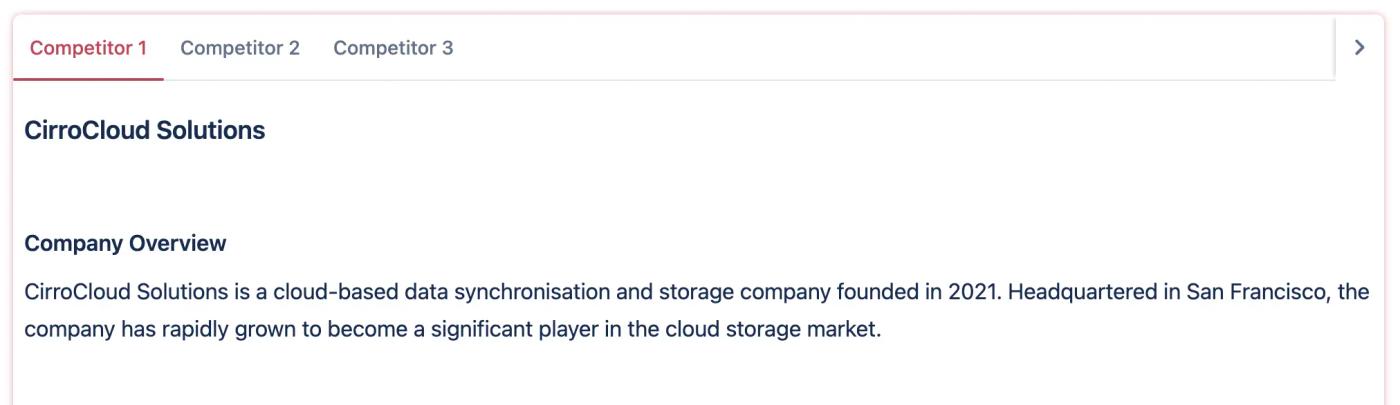Click the Company Overview subheading
The width and height of the screenshot is (1400, 405).
125,243
